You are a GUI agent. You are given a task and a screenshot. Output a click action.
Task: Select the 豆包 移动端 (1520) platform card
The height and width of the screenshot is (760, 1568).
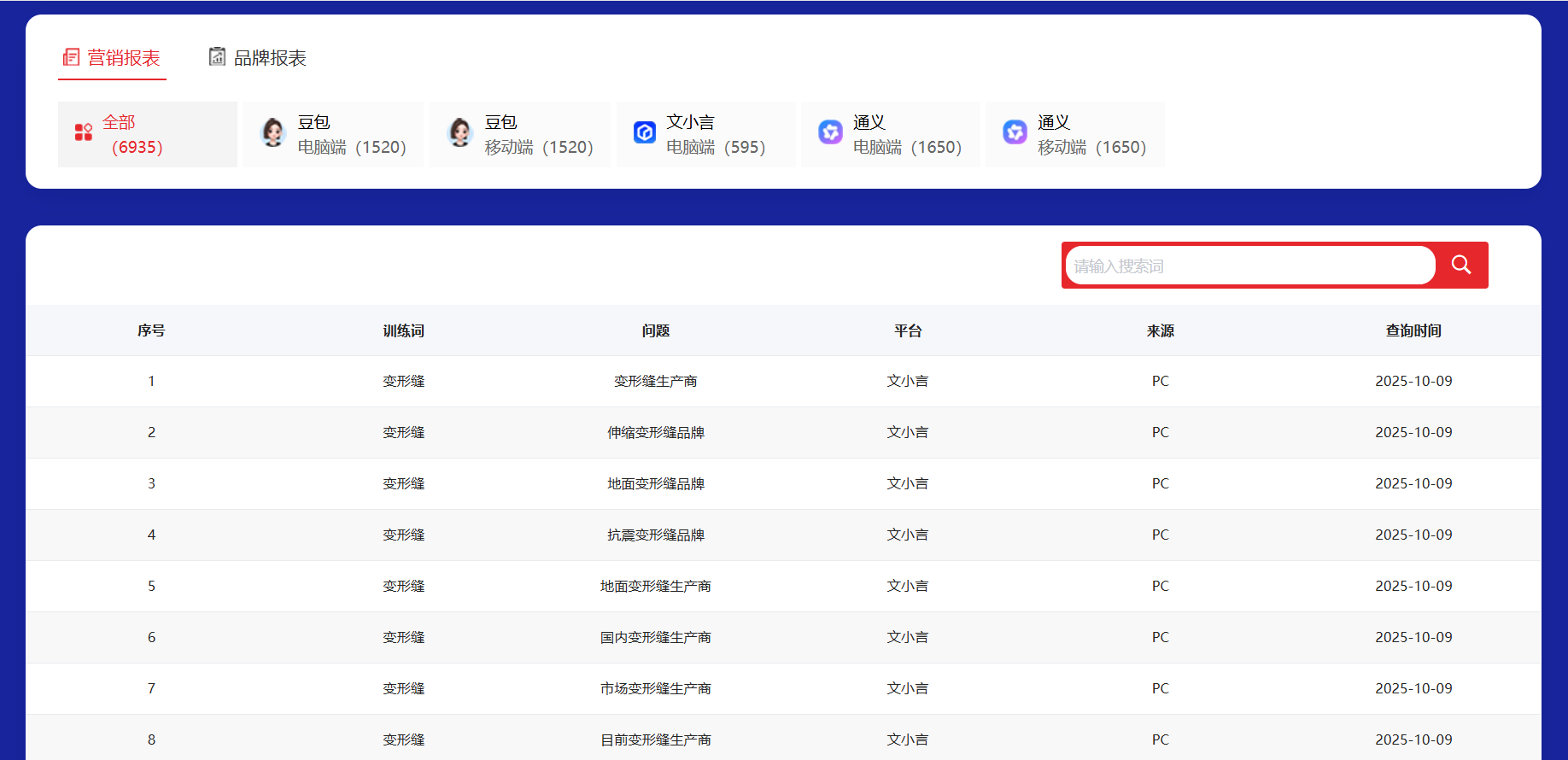point(520,134)
